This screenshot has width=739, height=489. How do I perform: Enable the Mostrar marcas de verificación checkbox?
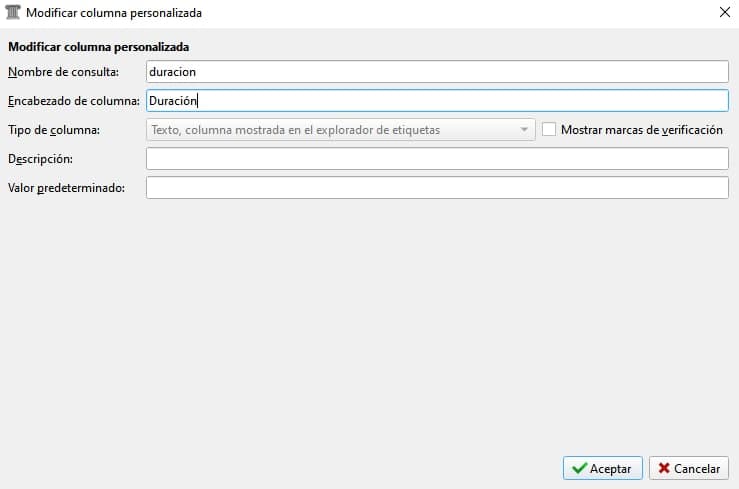click(549, 129)
